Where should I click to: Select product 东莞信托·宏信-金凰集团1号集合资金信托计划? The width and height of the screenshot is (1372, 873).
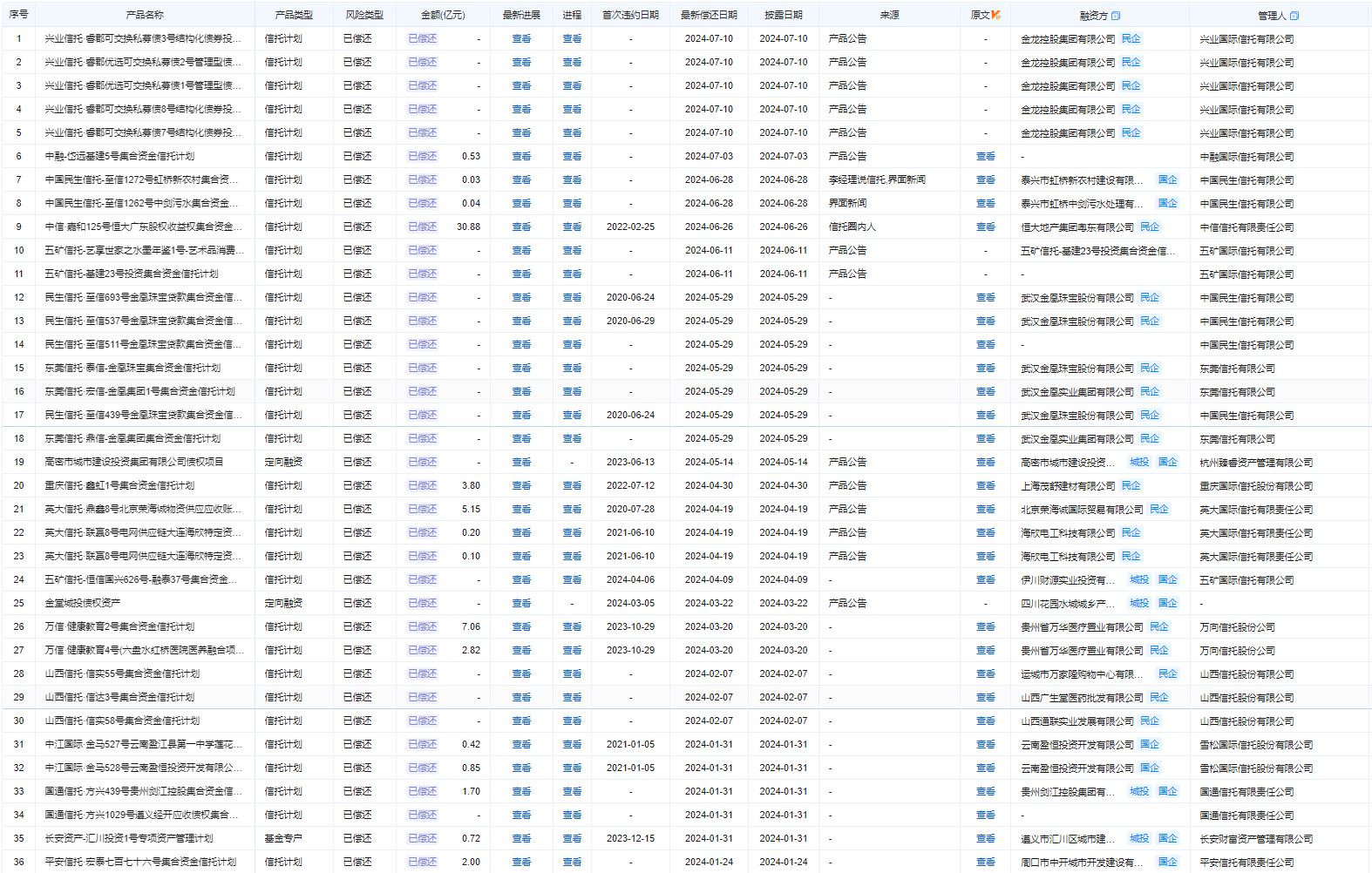point(139,392)
